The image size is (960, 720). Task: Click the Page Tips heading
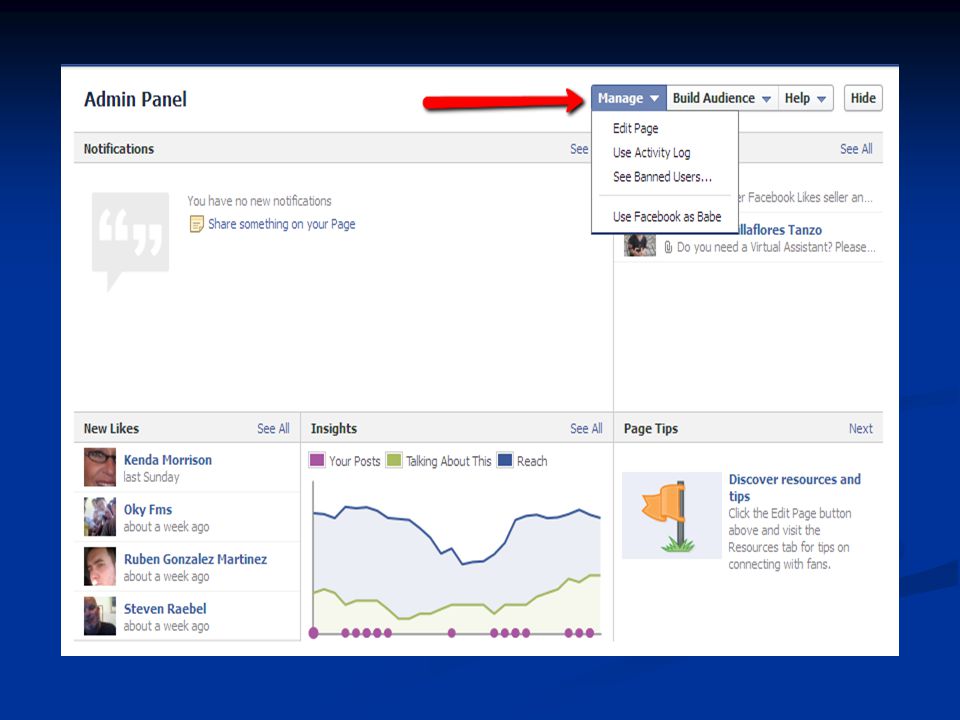click(x=651, y=429)
